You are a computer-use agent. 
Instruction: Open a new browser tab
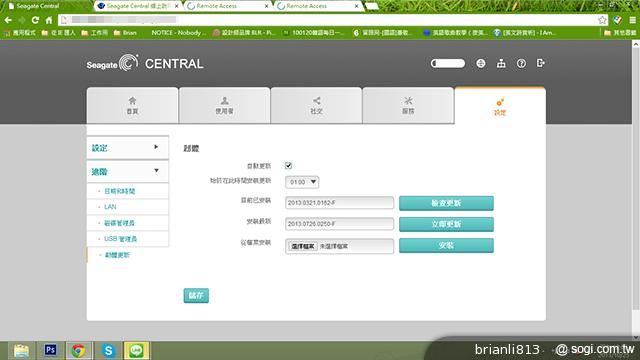click(x=371, y=6)
